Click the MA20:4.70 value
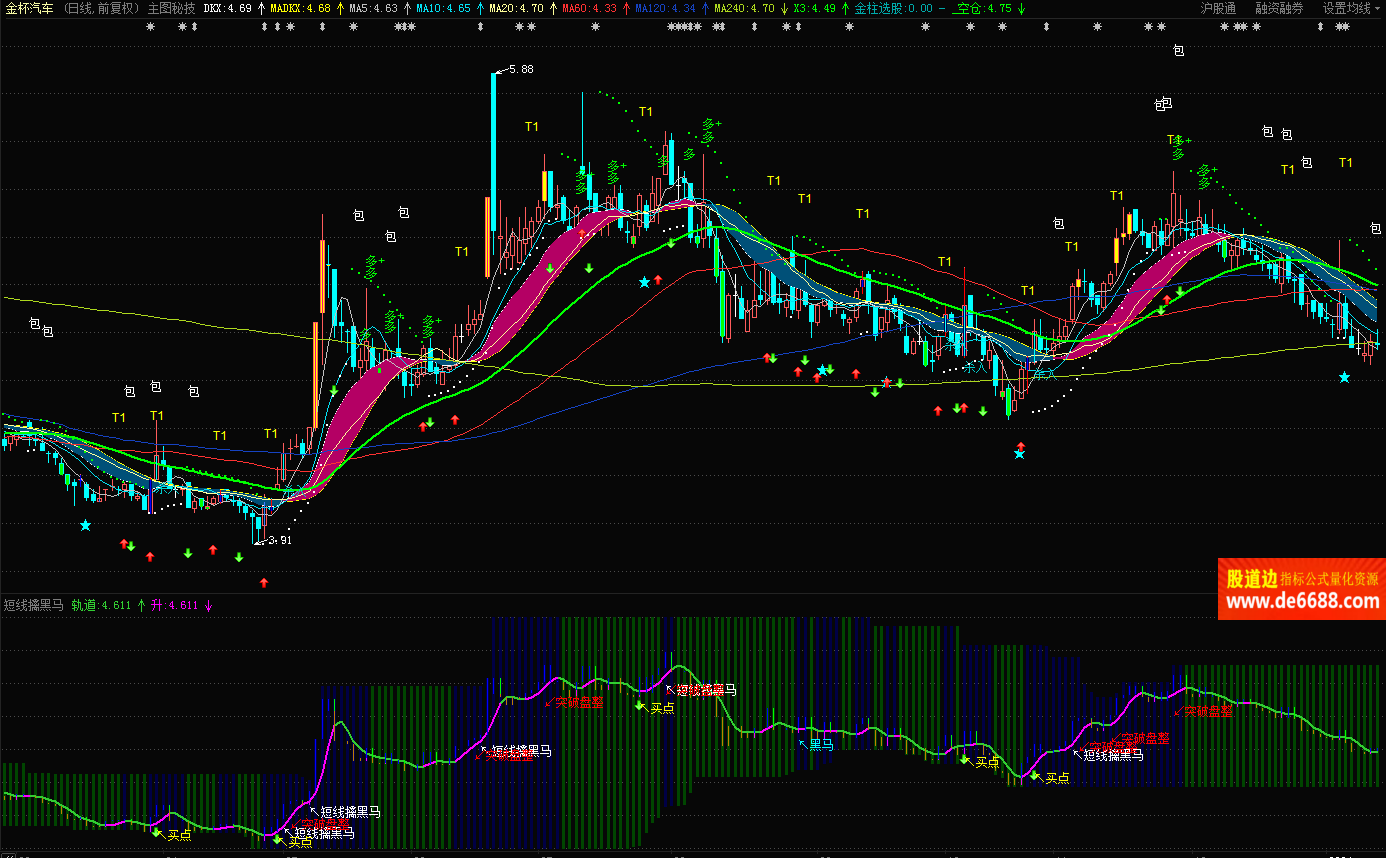 516,8
